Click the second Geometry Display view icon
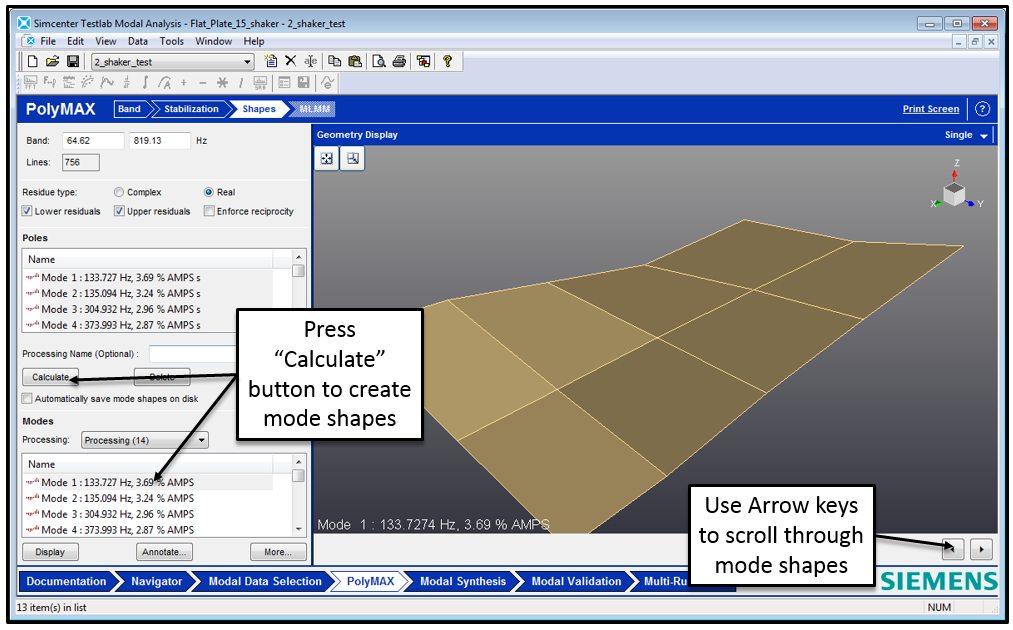1013x630 pixels. (x=353, y=158)
